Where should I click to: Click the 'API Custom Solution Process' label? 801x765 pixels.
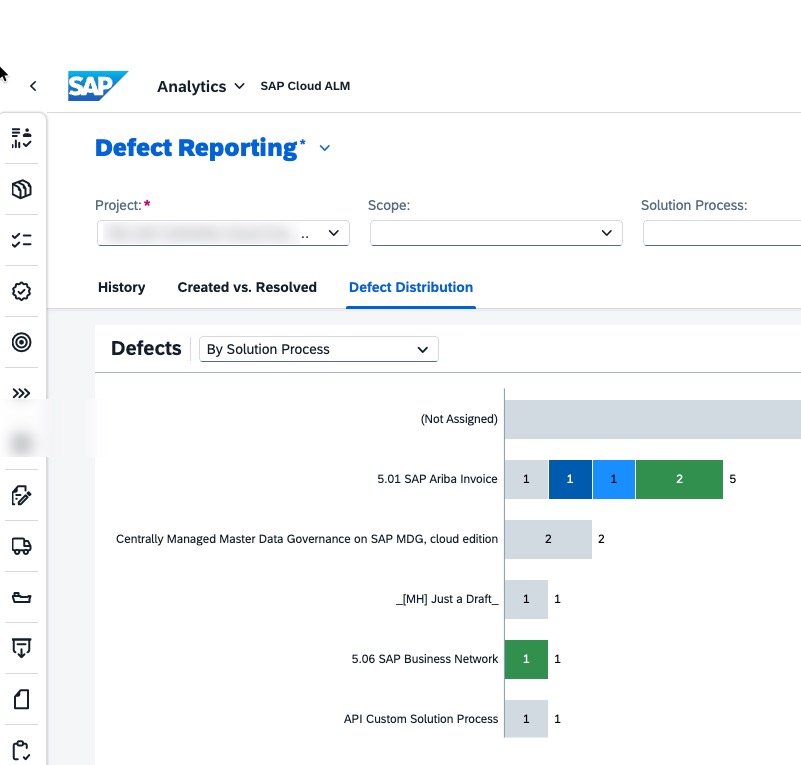421,719
